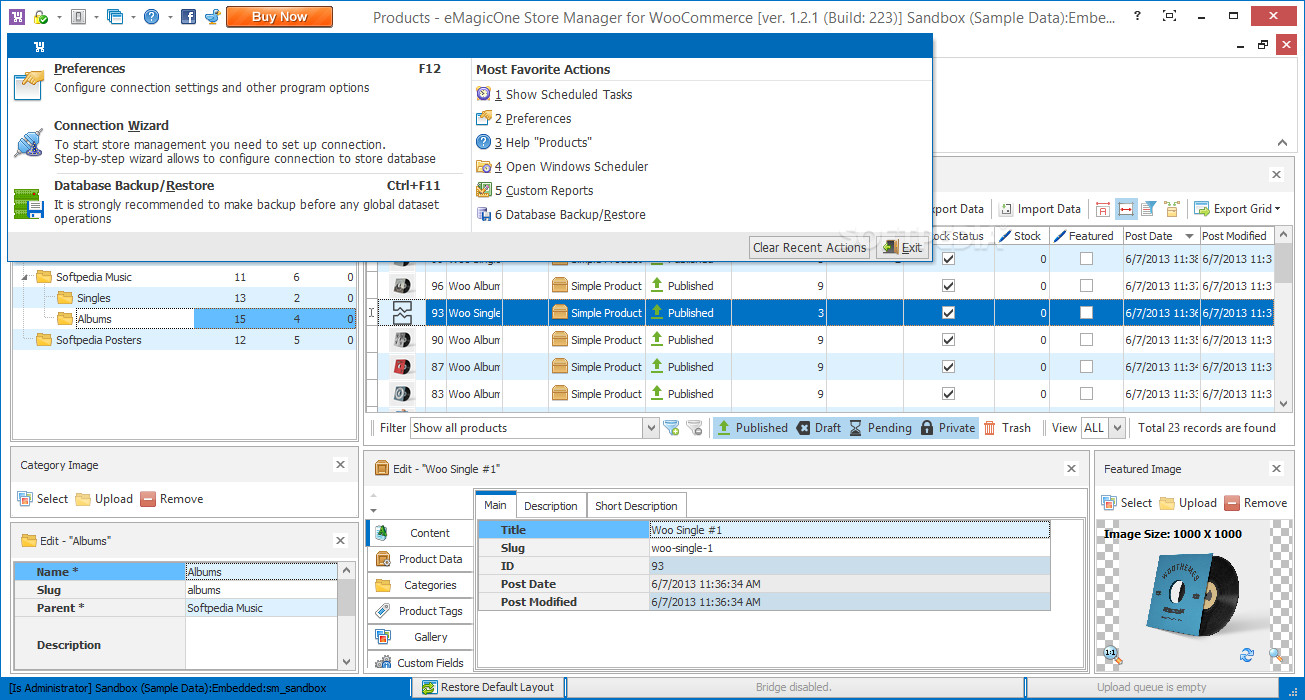This screenshot has height=700, width=1305.
Task: Select favorite action Open Windows Scheduler
Action: pos(563,166)
